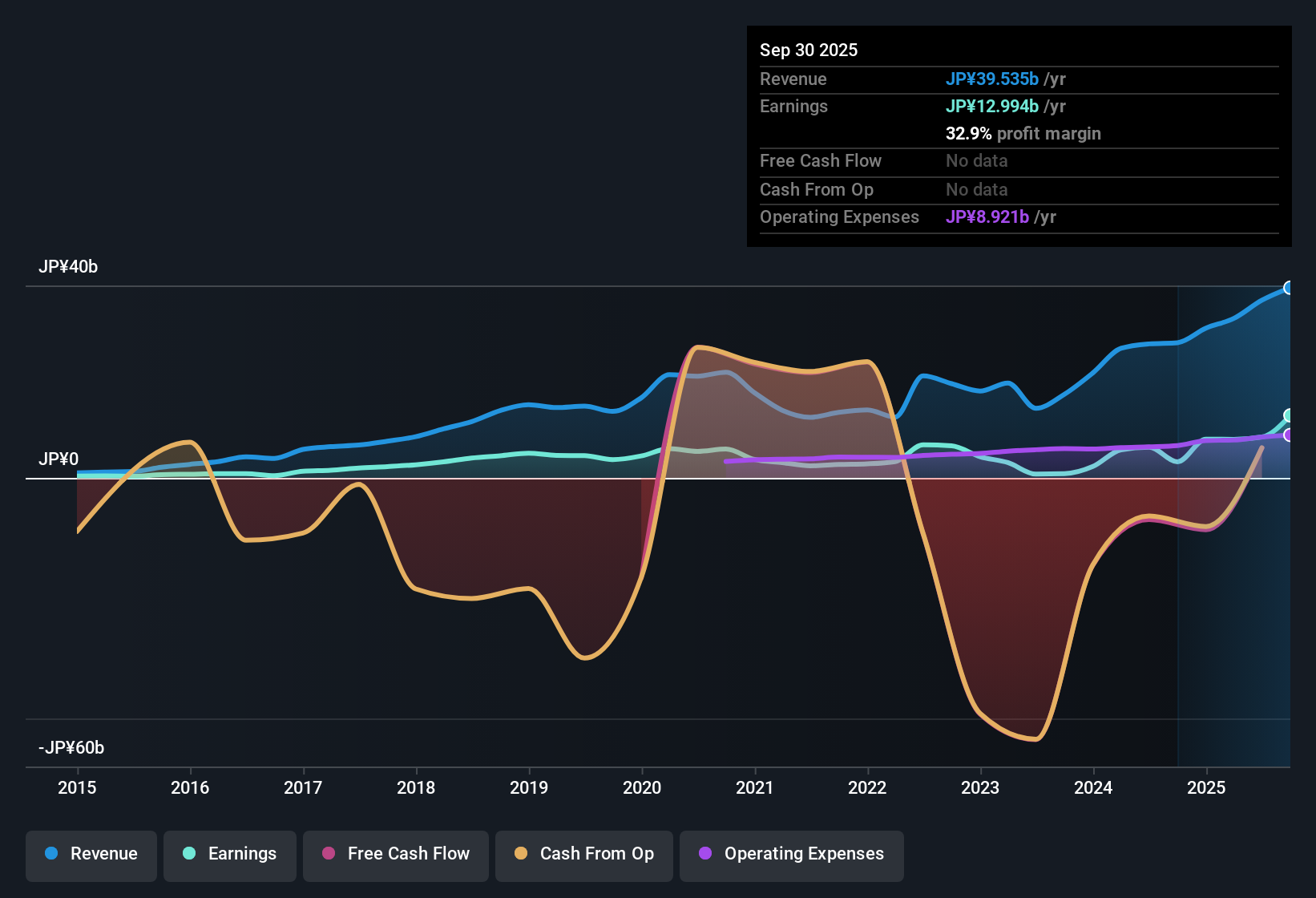
Task: Click the 32.9% profit margin indicator
Action: click(1023, 134)
